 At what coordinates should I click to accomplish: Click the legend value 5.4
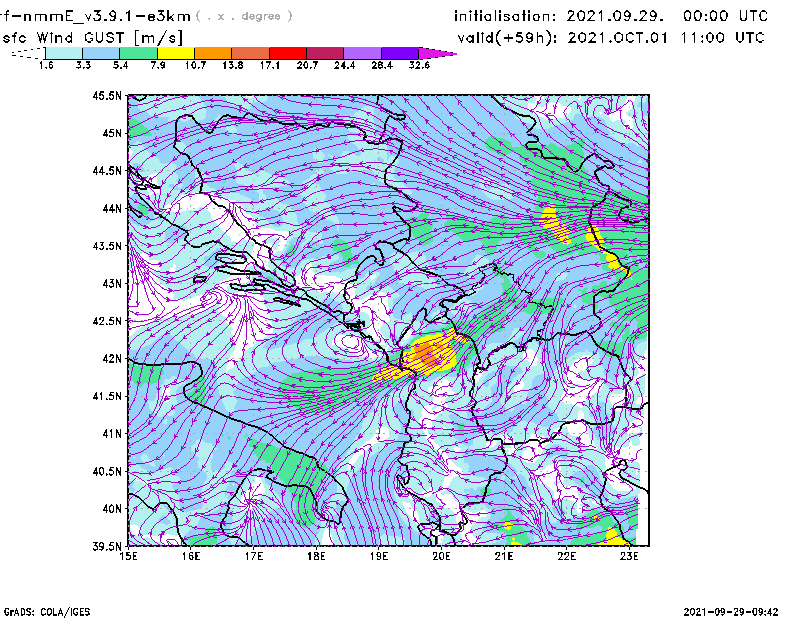click(120, 65)
